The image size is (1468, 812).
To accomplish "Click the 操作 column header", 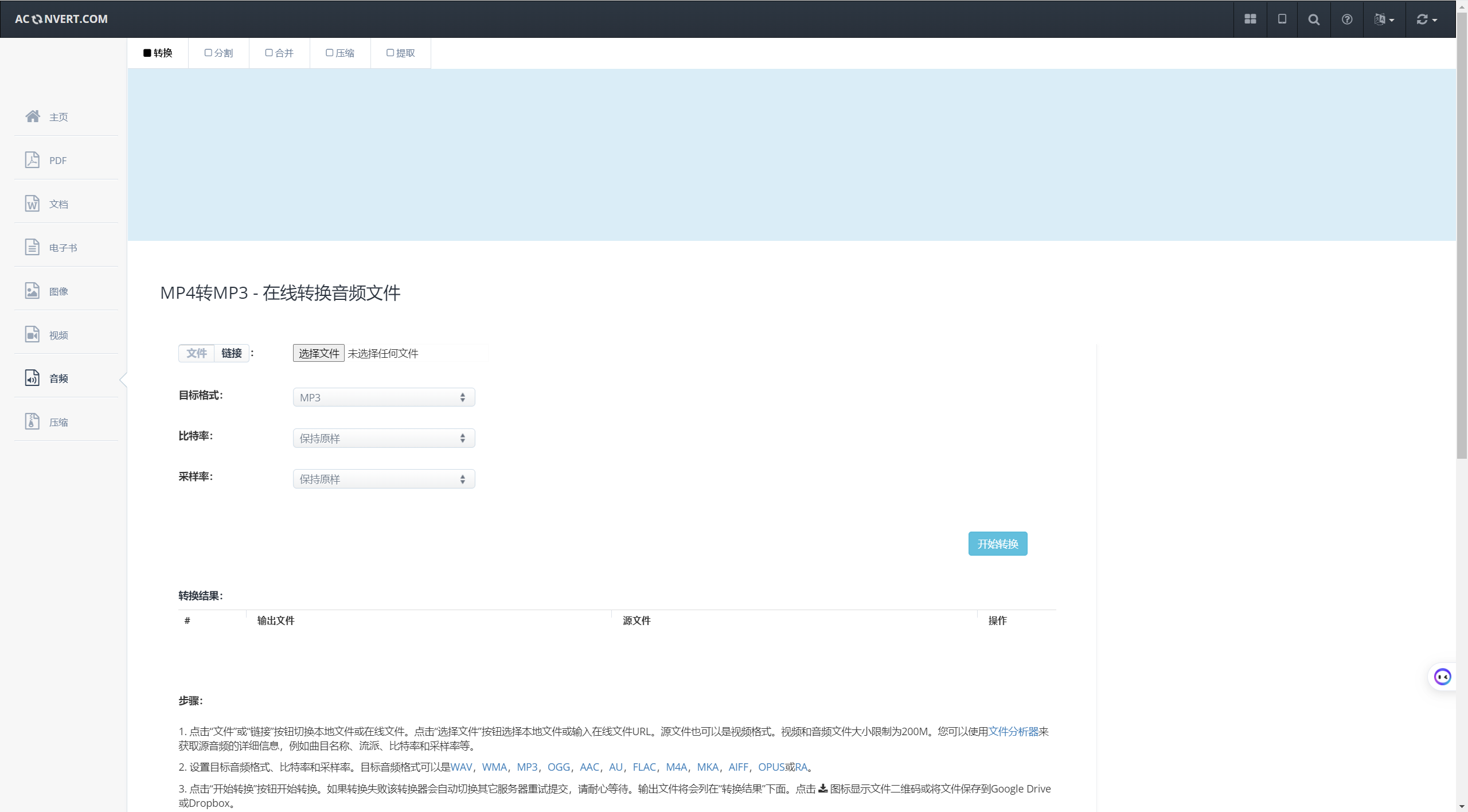I will pyautogui.click(x=998, y=620).
